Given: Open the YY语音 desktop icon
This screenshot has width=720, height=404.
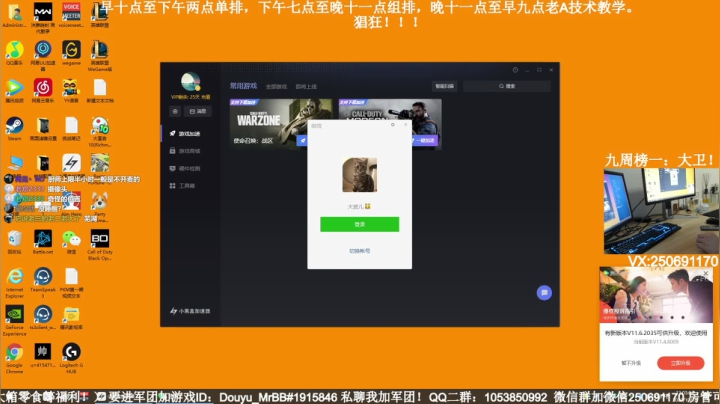Looking at the screenshot, I should [x=71, y=90].
